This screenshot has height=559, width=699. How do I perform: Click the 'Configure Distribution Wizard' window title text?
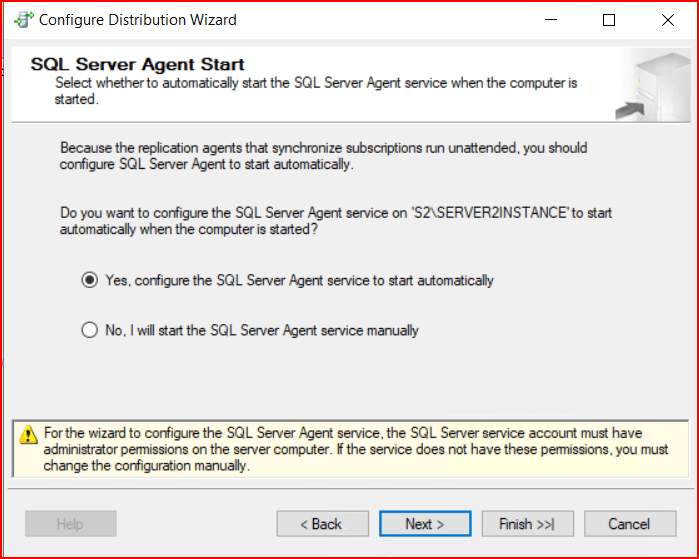click(138, 20)
